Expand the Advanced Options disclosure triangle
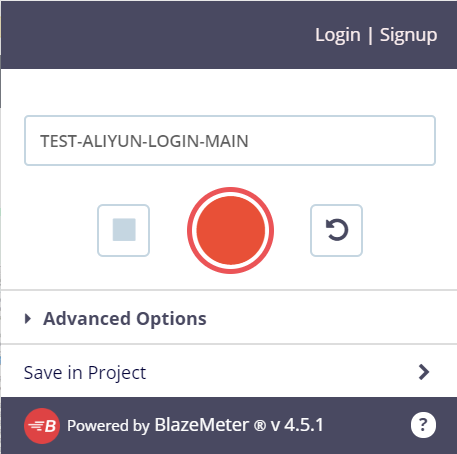457x454 pixels. 28,319
